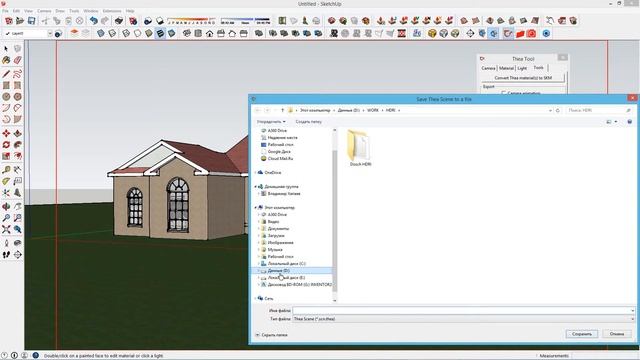Pick the Paint Bucket tool
640x360 pixels.
(6, 60)
